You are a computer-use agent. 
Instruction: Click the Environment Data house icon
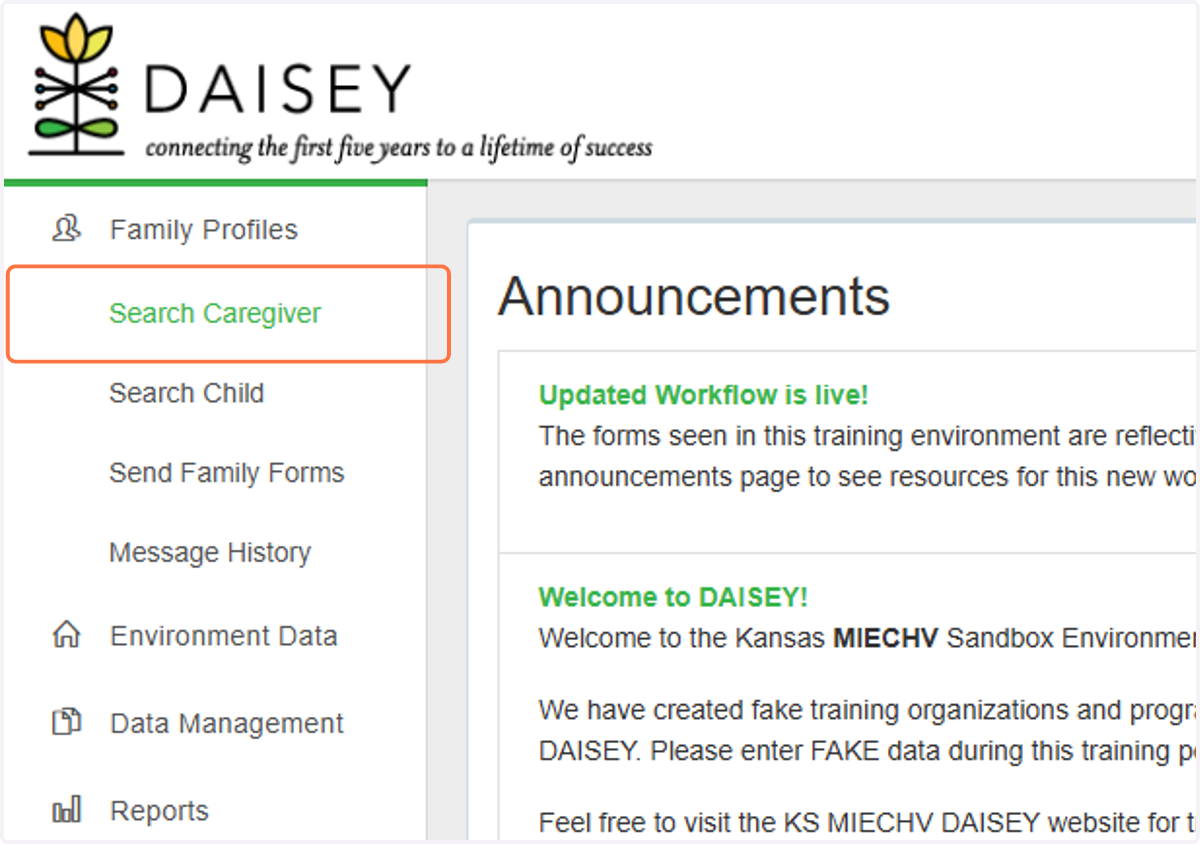click(66, 635)
